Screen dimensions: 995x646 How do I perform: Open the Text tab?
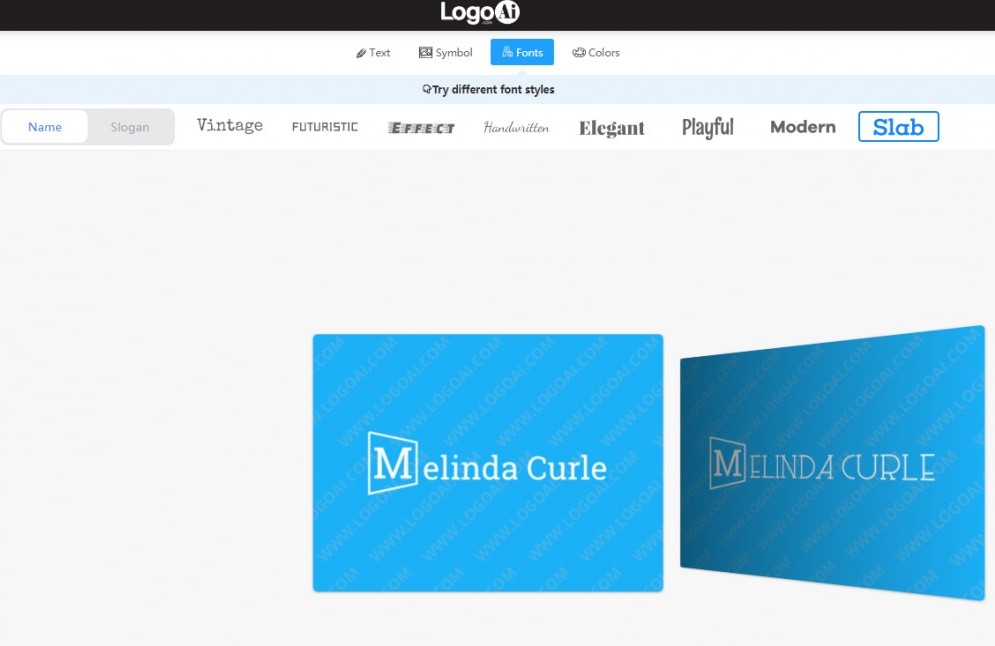click(373, 53)
